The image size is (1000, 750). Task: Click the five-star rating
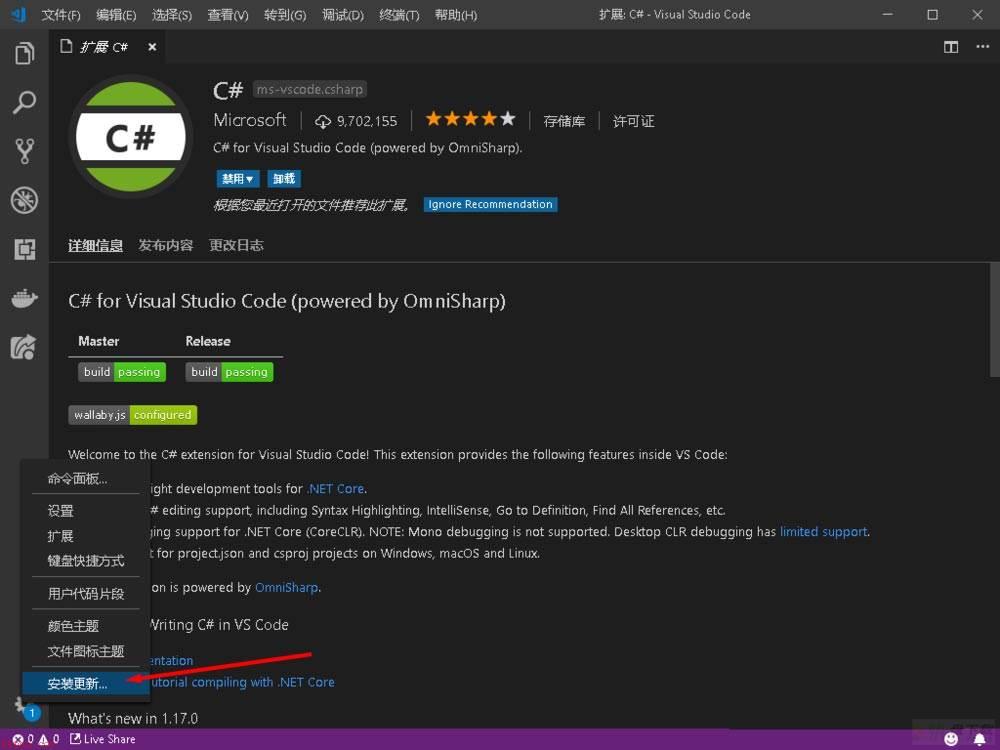(470, 119)
